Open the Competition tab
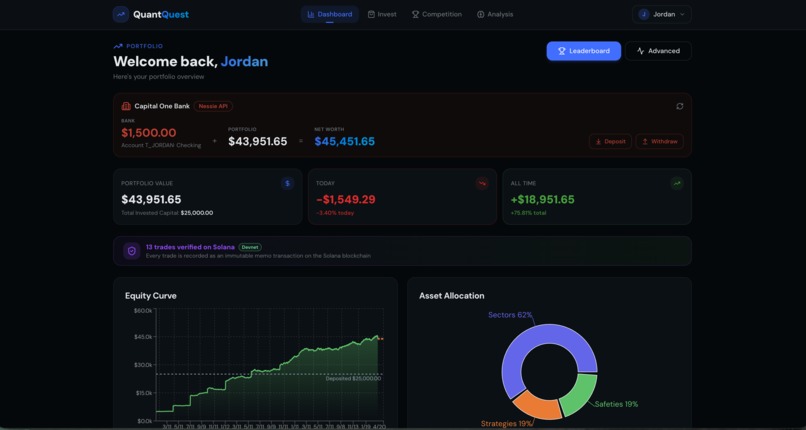The image size is (806, 430). coord(436,14)
